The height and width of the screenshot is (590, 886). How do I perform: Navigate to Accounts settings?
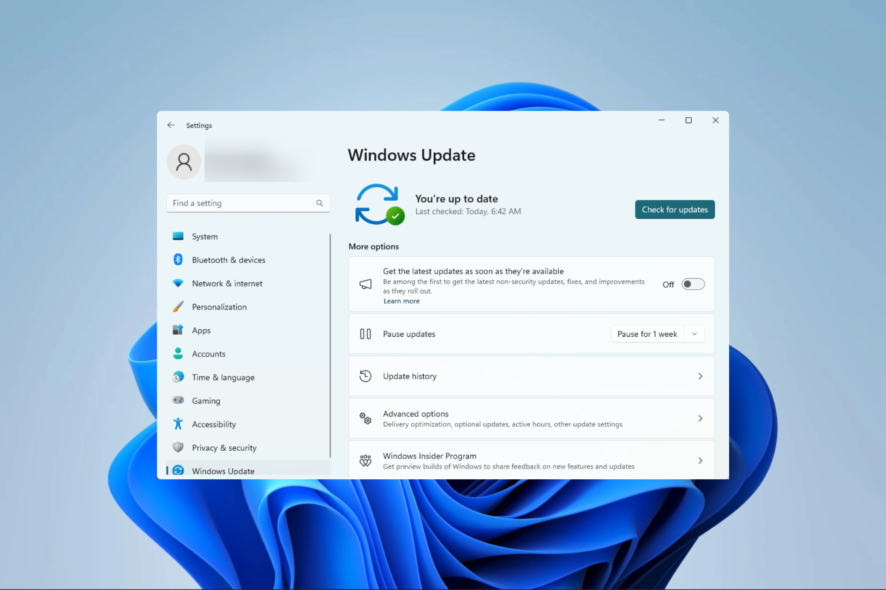tap(247, 354)
